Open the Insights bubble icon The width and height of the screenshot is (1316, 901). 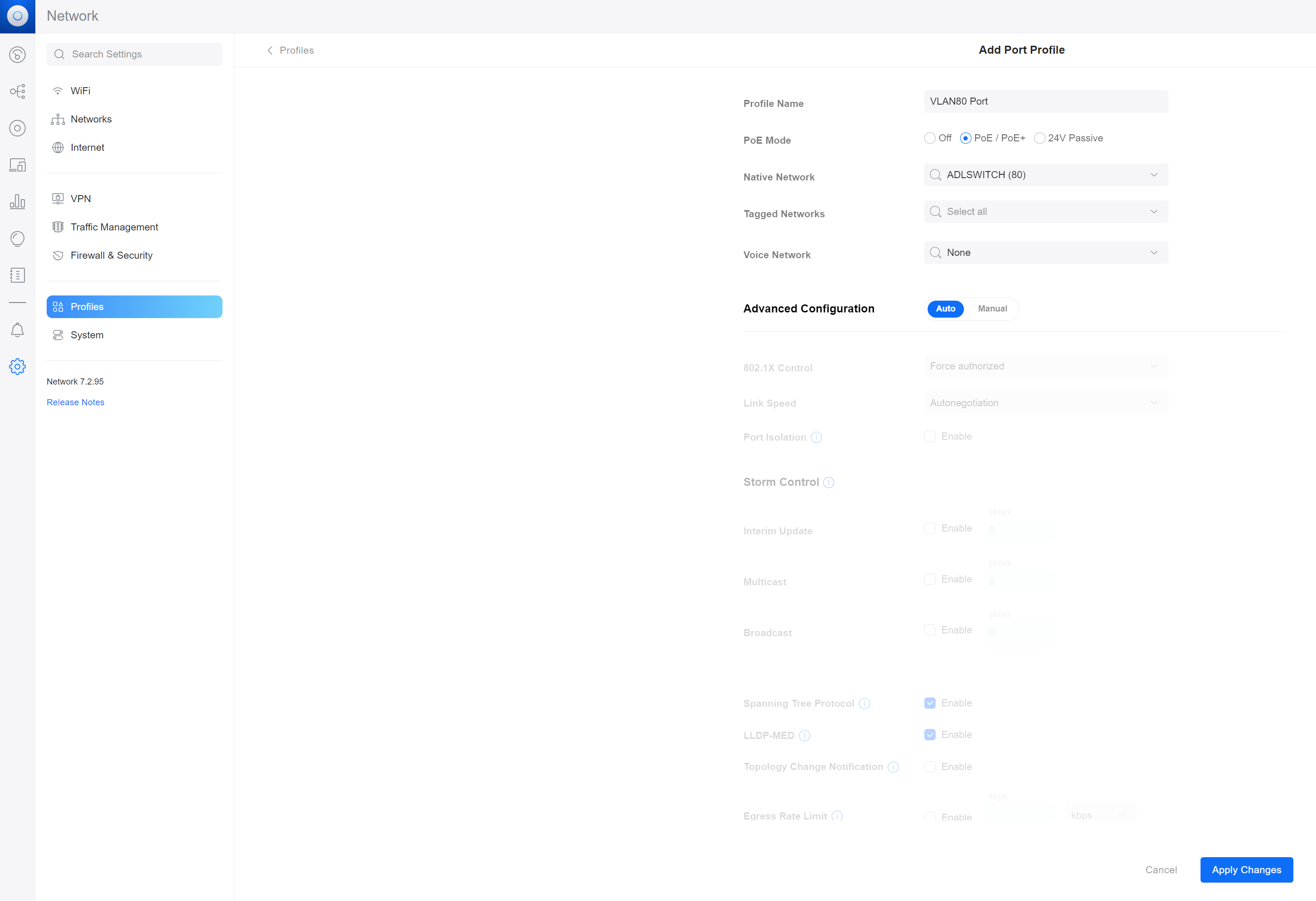click(17, 239)
